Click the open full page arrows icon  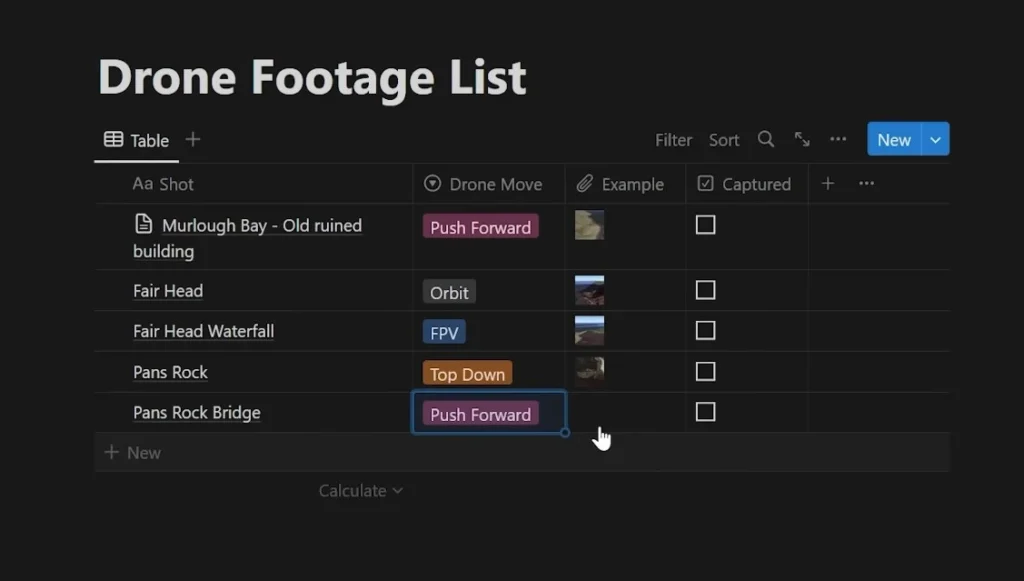tap(802, 139)
